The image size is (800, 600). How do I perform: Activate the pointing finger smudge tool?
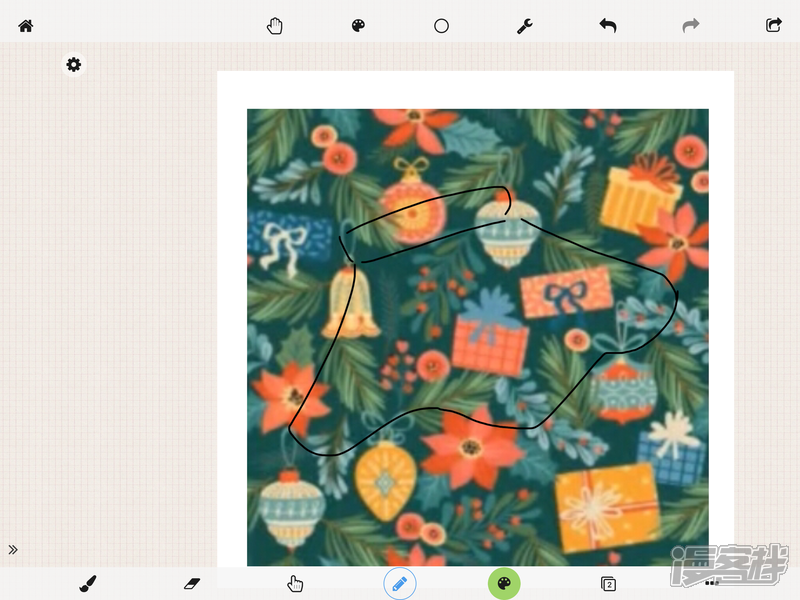click(295, 583)
